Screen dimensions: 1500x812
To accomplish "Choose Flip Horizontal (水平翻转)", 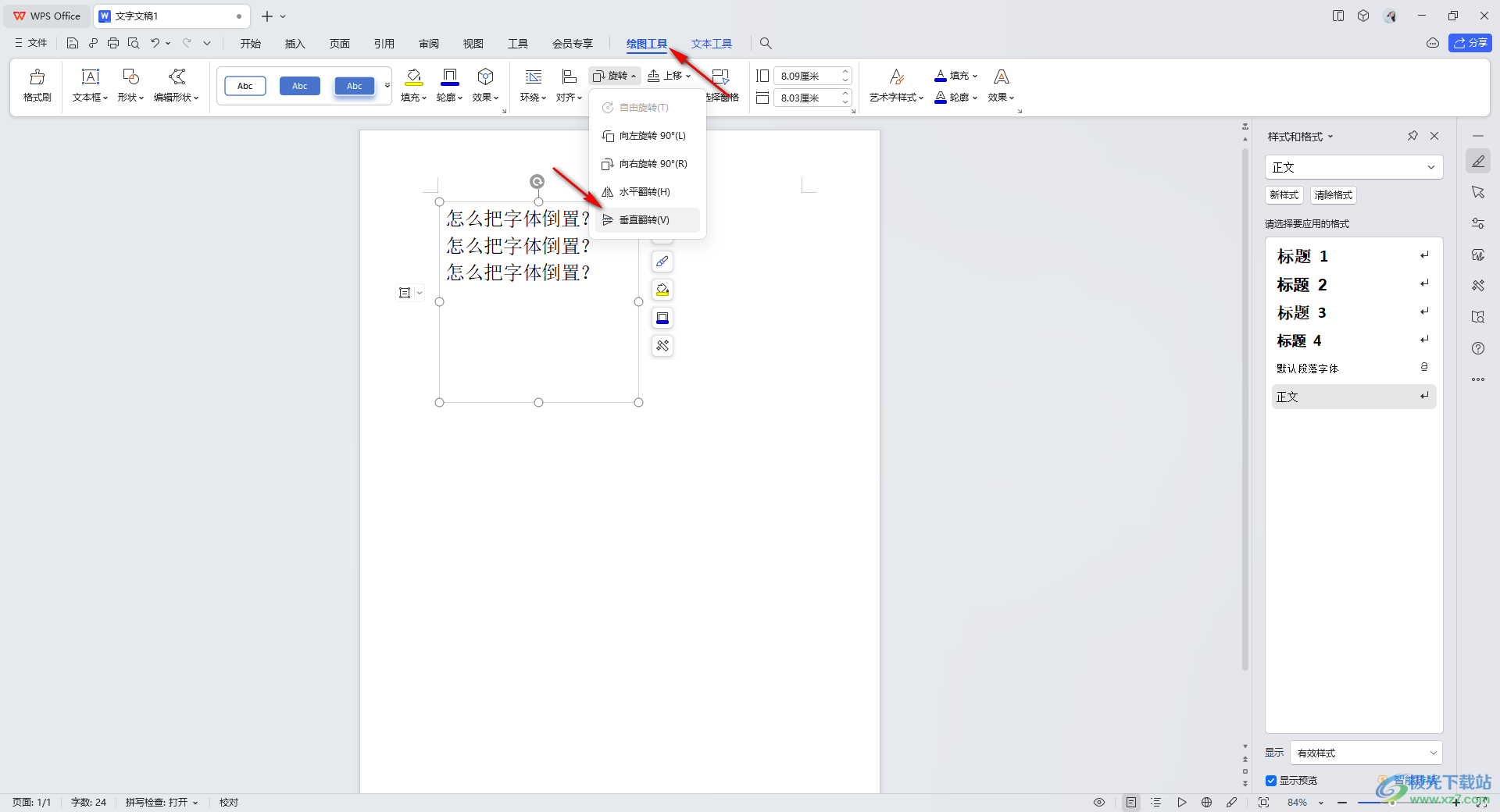I will 648,192.
